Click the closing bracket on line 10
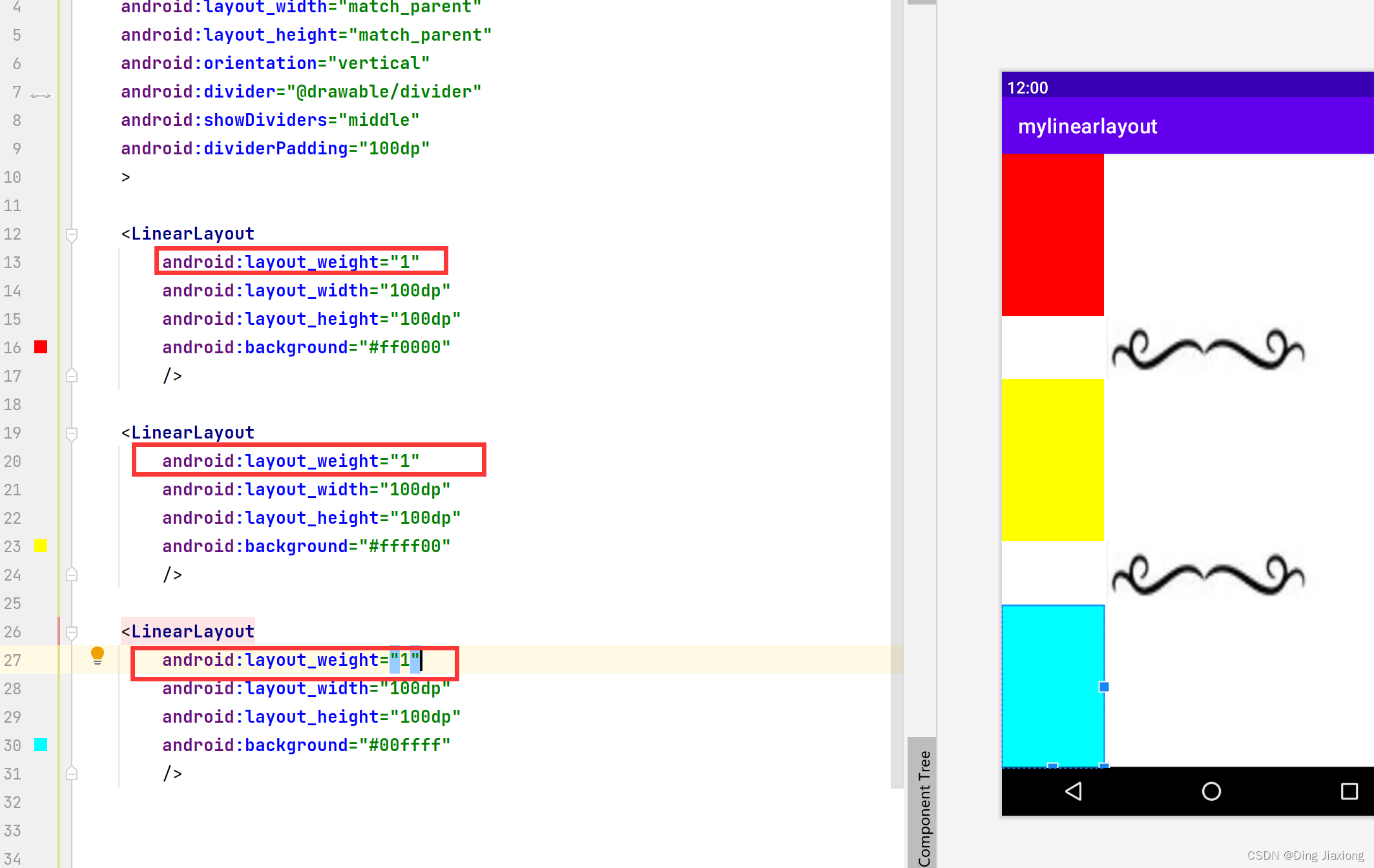1374x868 pixels. click(x=126, y=177)
